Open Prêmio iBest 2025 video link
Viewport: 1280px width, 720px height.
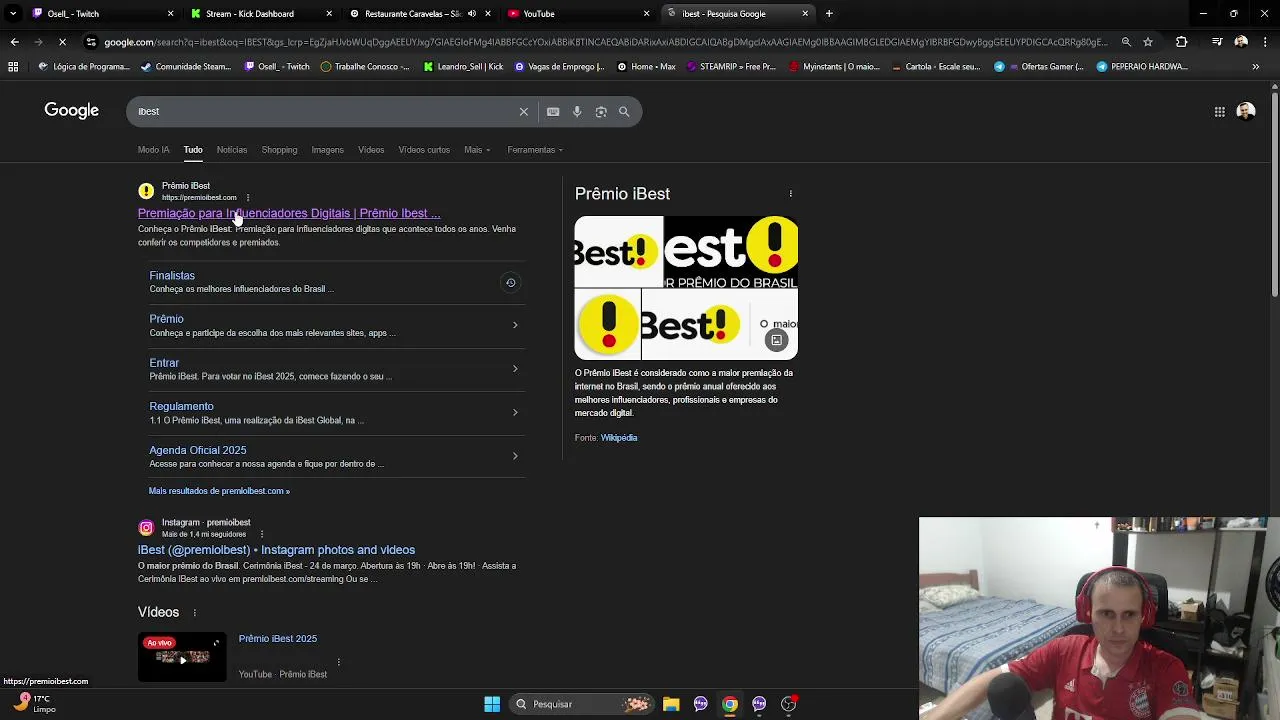coord(278,639)
